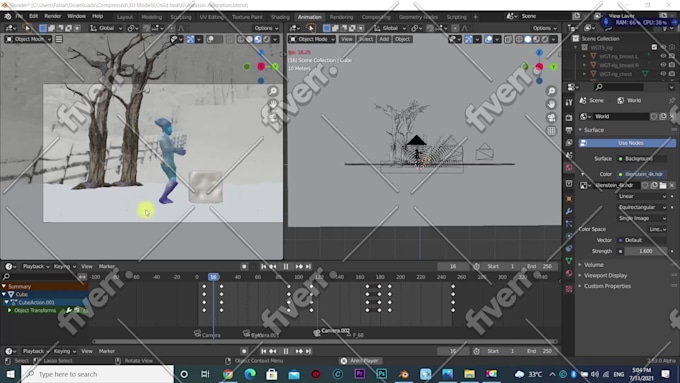
Task: Click the Color klienstein_4k.hdr link field
Action: tap(642, 174)
